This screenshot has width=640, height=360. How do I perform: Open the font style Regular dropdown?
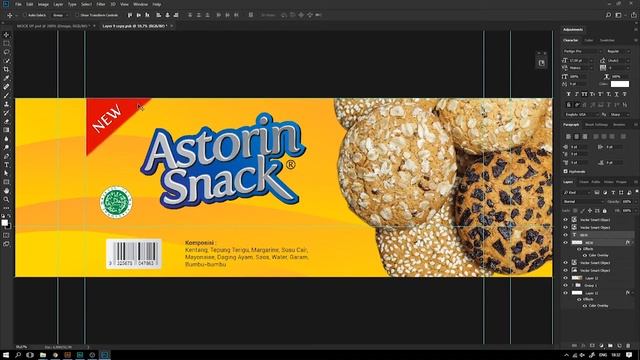coord(618,51)
